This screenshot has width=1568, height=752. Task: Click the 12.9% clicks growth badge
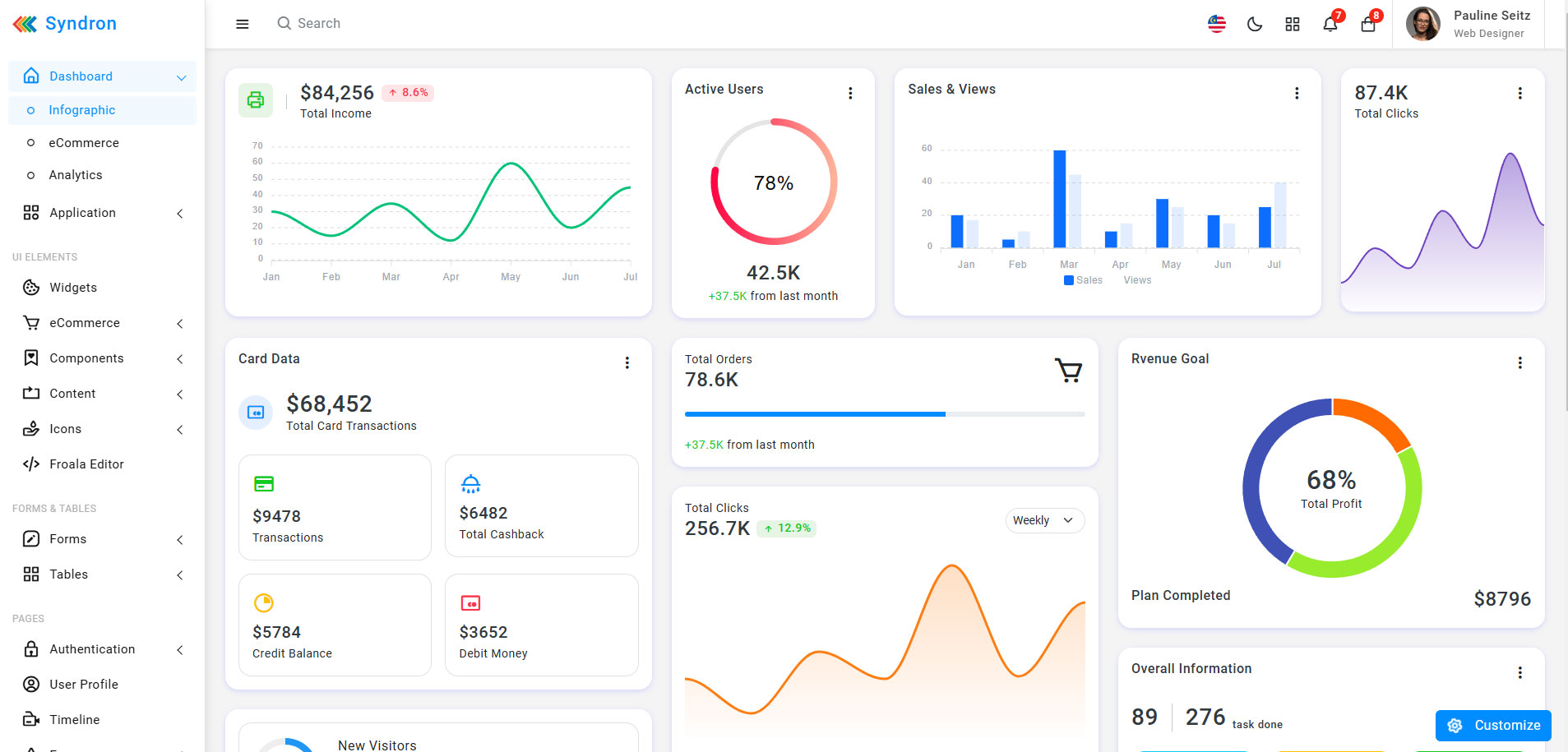787,528
